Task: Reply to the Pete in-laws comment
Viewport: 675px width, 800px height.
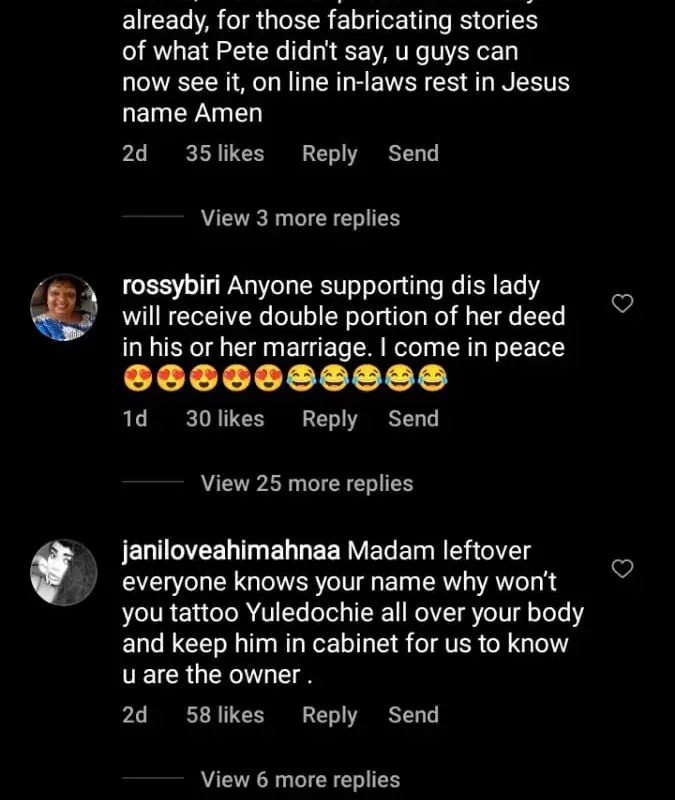Action: click(x=329, y=154)
